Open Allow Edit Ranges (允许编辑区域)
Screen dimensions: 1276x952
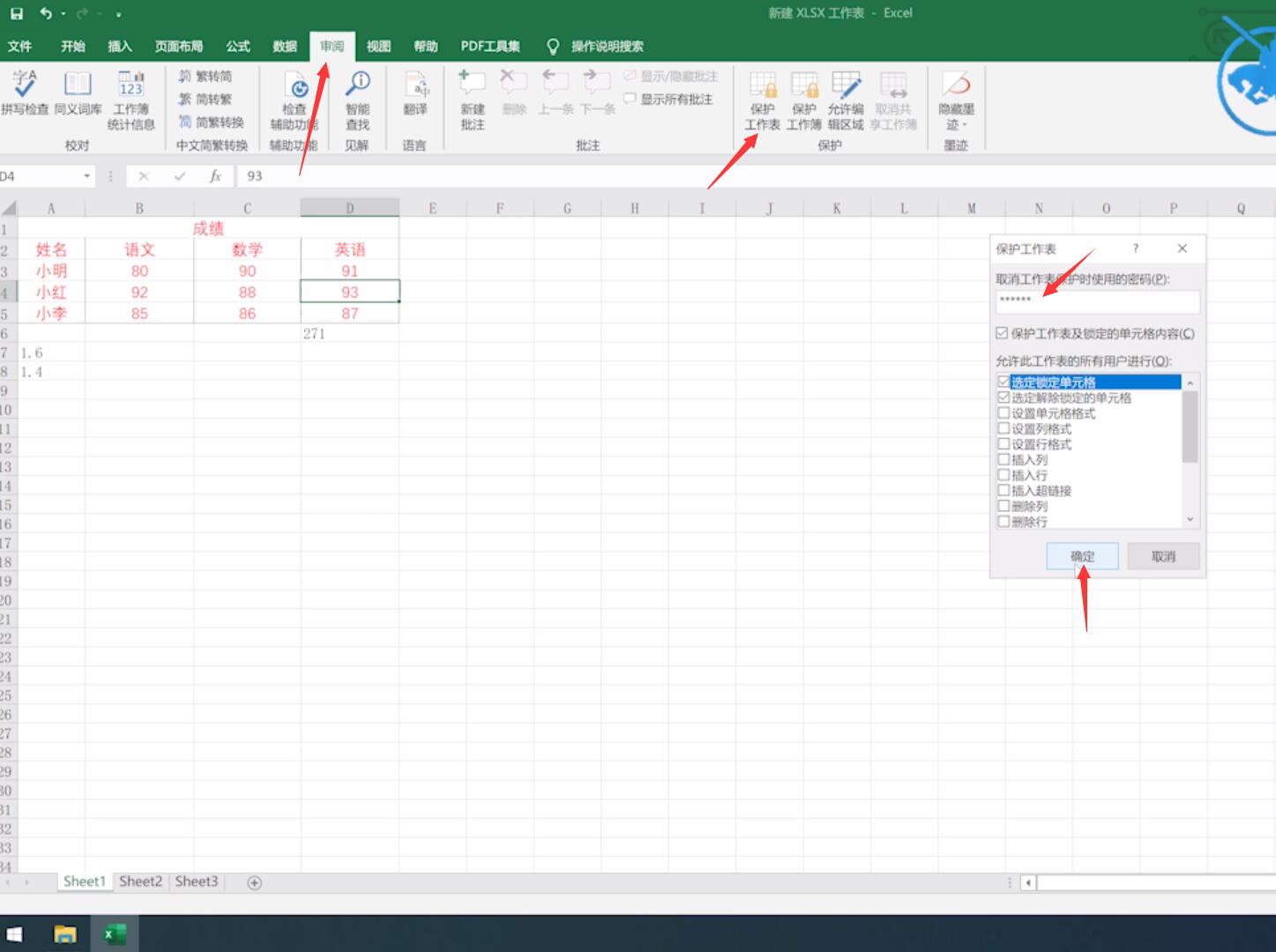point(846,100)
